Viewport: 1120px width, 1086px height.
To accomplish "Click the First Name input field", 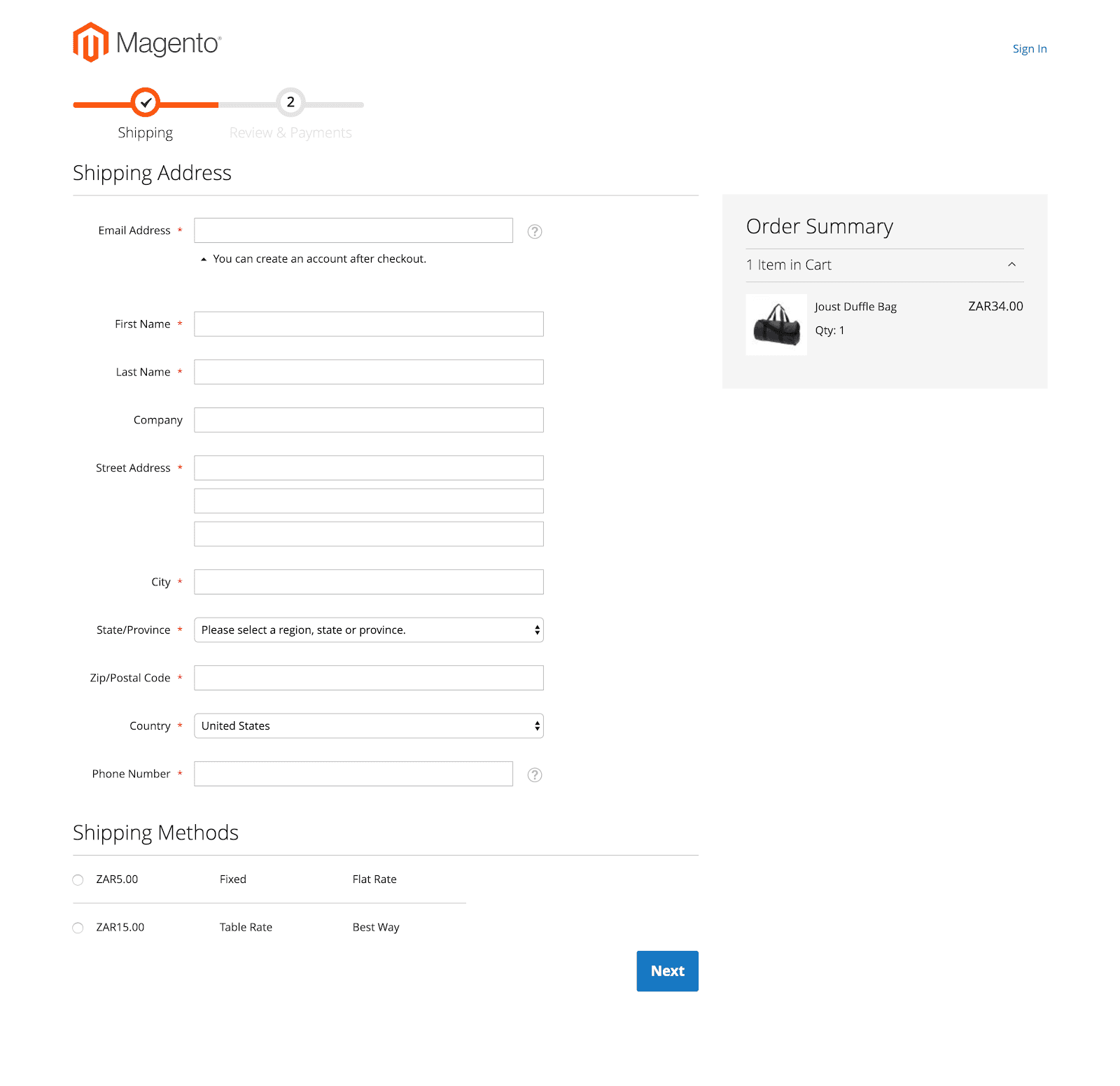I will pyautogui.click(x=369, y=323).
